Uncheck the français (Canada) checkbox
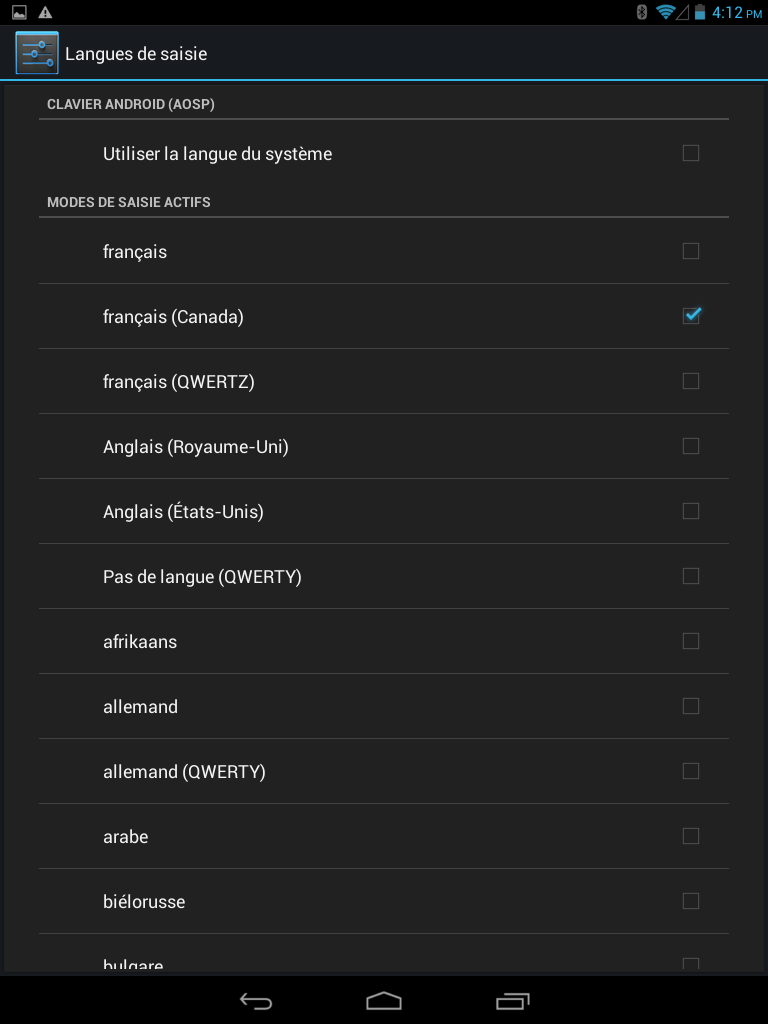 pyautogui.click(x=690, y=315)
